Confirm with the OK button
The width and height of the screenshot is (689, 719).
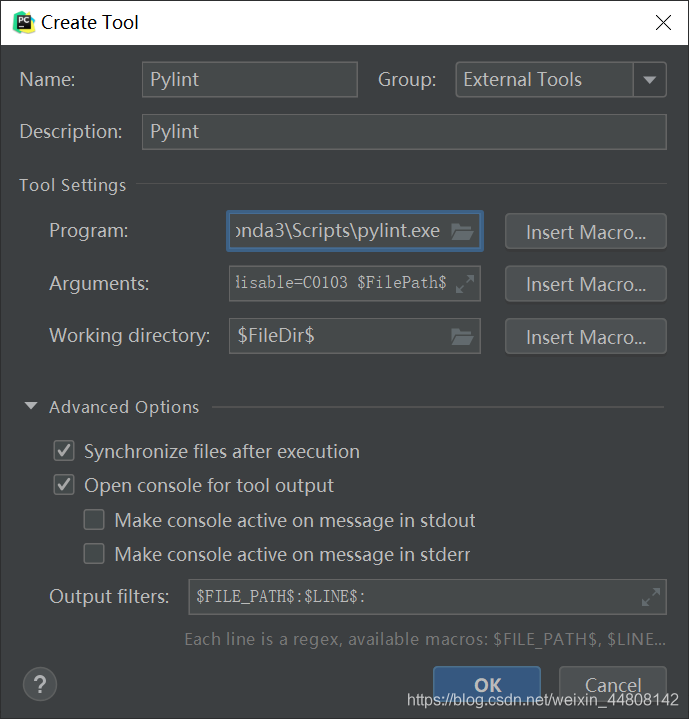click(x=487, y=685)
